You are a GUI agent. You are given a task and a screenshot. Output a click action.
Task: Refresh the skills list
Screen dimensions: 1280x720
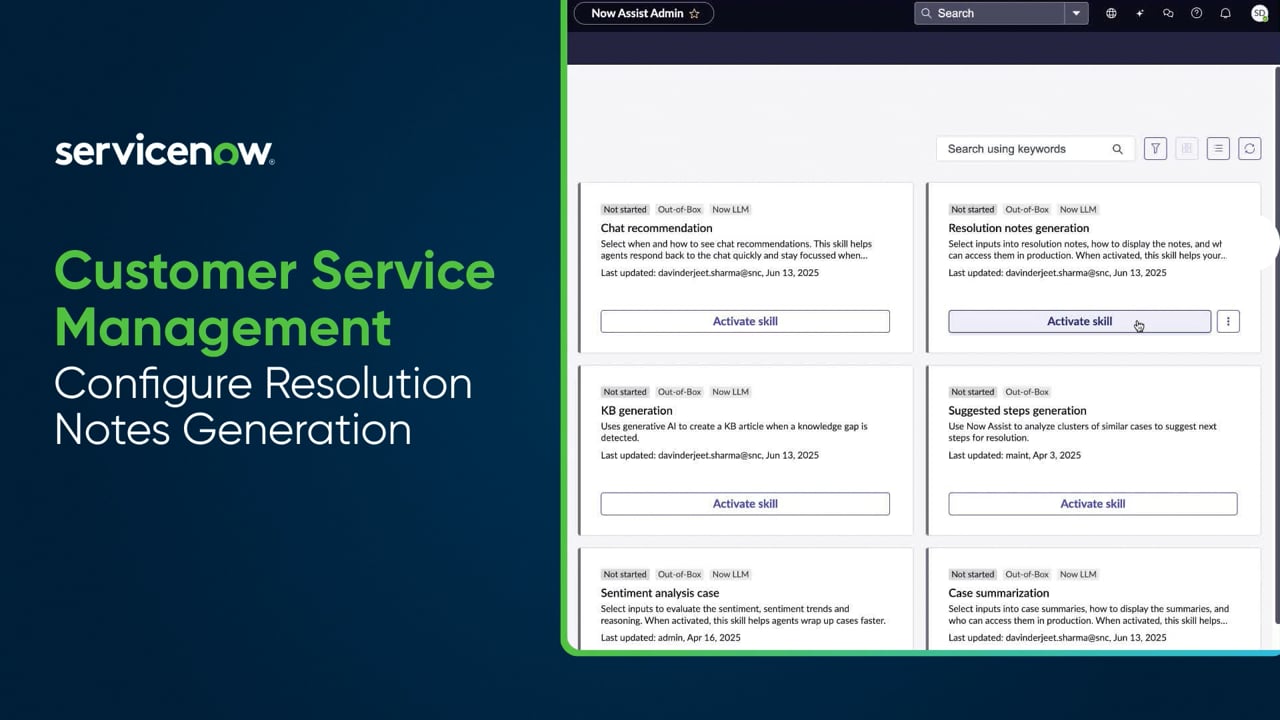(x=1249, y=148)
